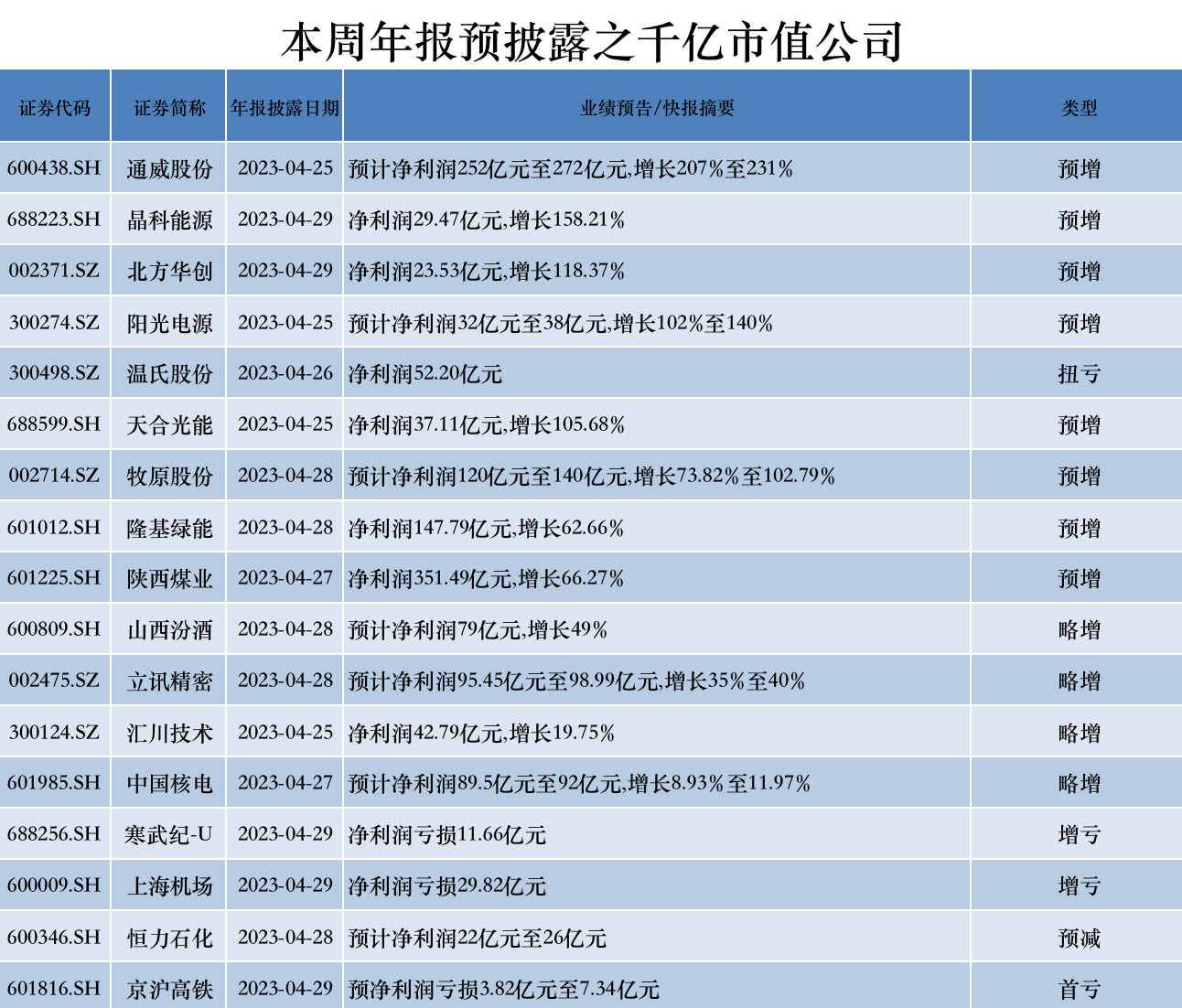This screenshot has width=1182, height=1008.
Task: Select summary 净利润23.53亿元,增长118.37%
Action: 487,271
